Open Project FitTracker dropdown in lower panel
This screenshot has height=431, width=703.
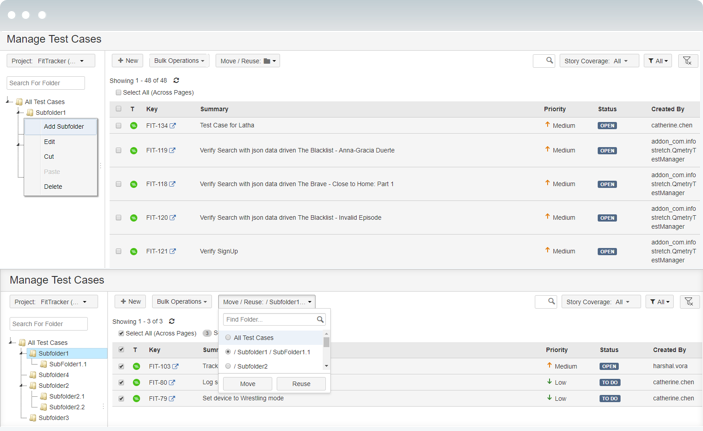(x=54, y=301)
